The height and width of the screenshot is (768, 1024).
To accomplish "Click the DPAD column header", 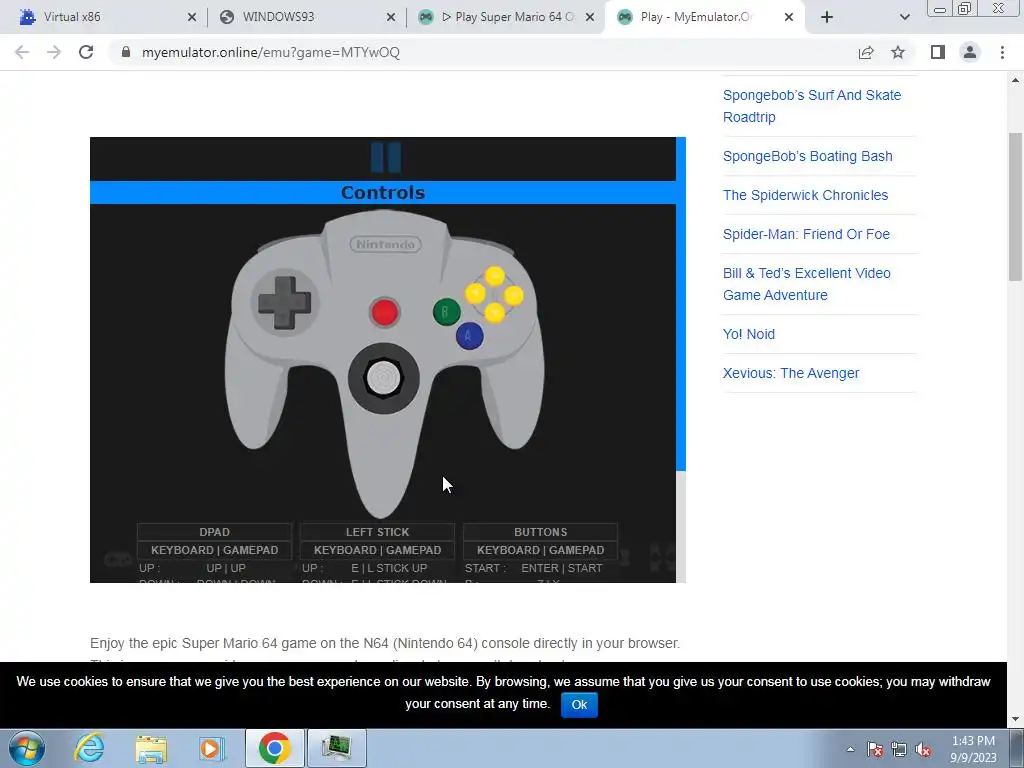I will coord(214,532).
